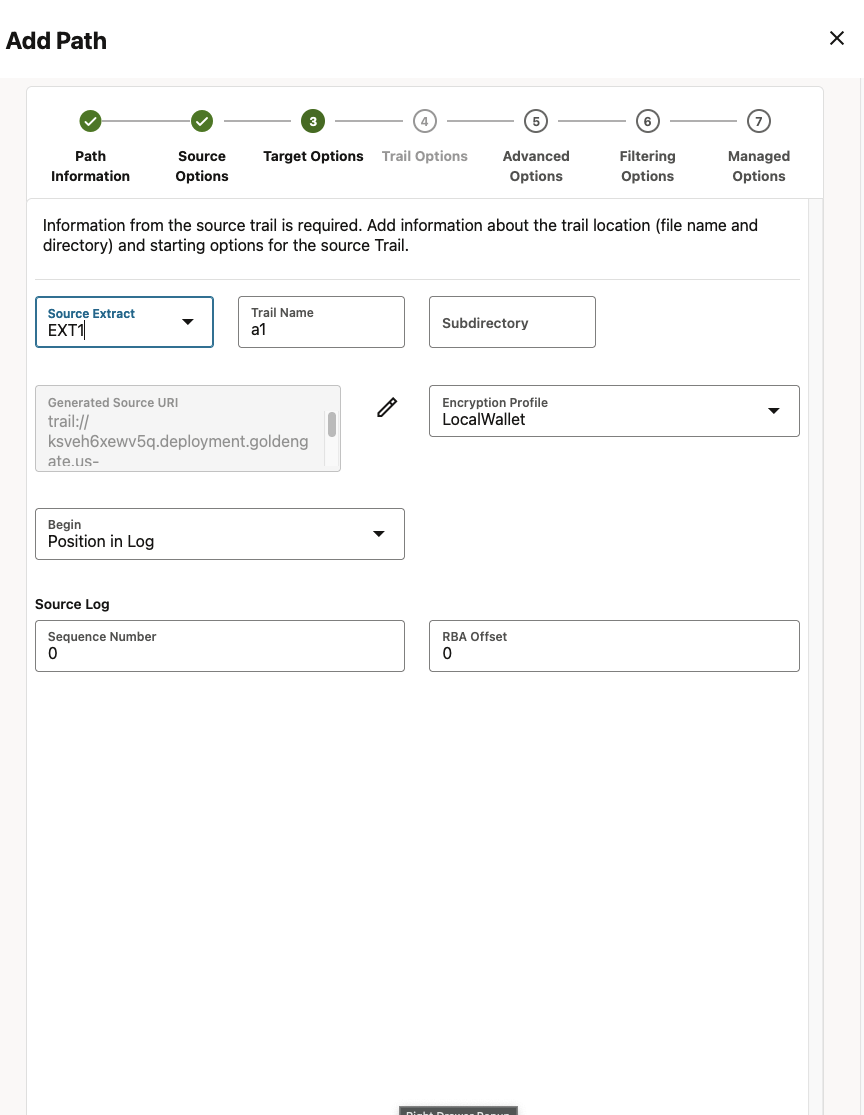The height and width of the screenshot is (1115, 864).
Task: Focus the empty Subdirectory field
Action: [x=512, y=322]
